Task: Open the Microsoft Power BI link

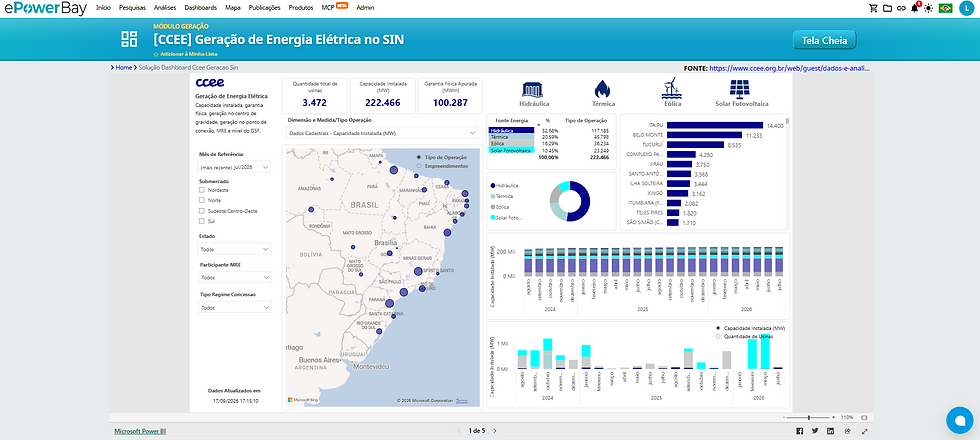Action: pyautogui.click(x=141, y=431)
